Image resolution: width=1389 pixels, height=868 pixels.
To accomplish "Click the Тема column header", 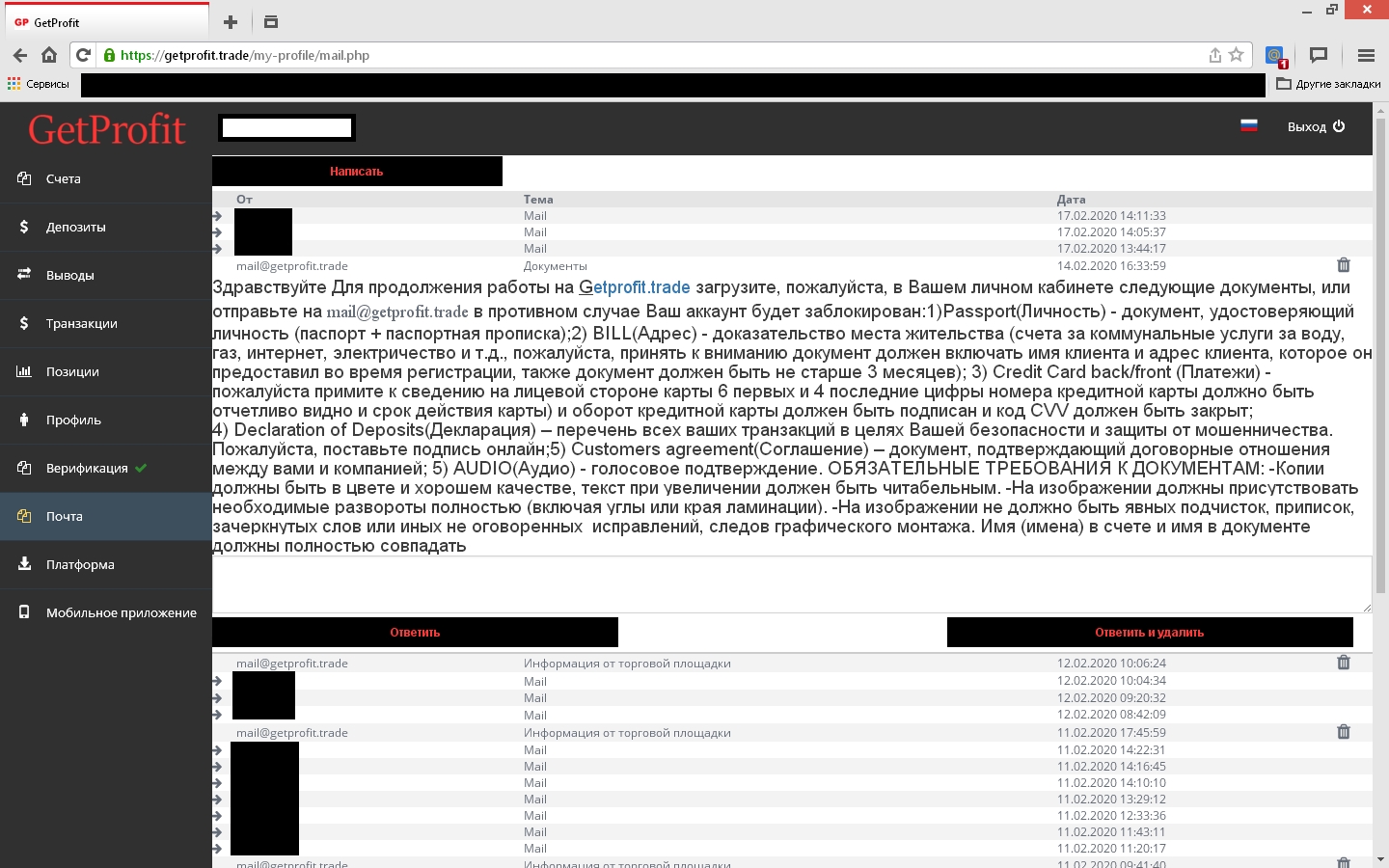I will (x=538, y=200).
